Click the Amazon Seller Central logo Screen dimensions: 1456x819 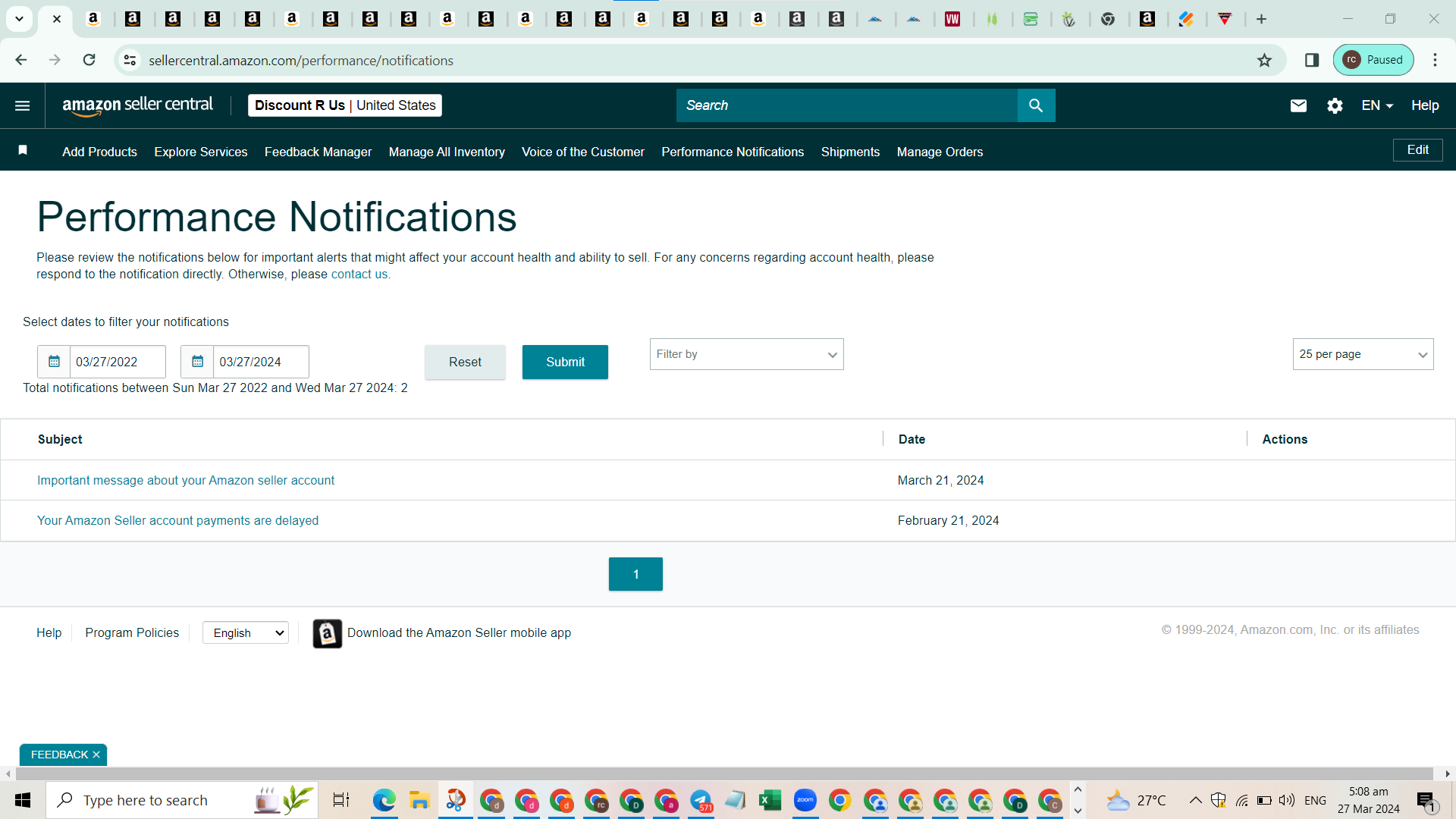[x=137, y=105]
